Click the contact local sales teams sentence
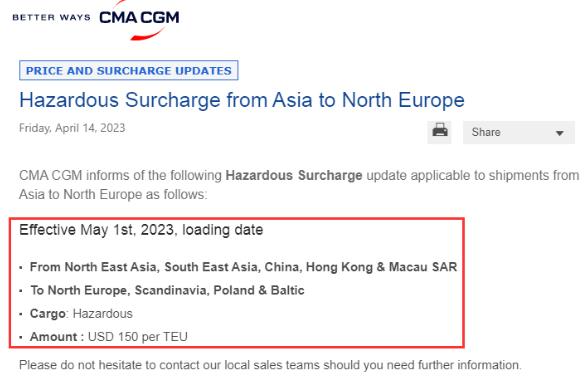 (x=270, y=365)
